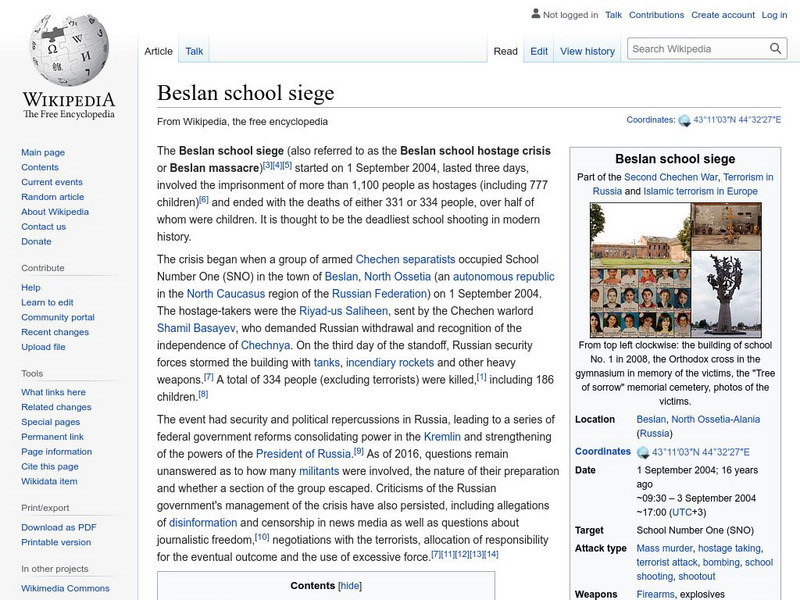Viewport: 800px width, 600px height.
Task: Click the user icon beside Not logged in
Action: pos(535,15)
